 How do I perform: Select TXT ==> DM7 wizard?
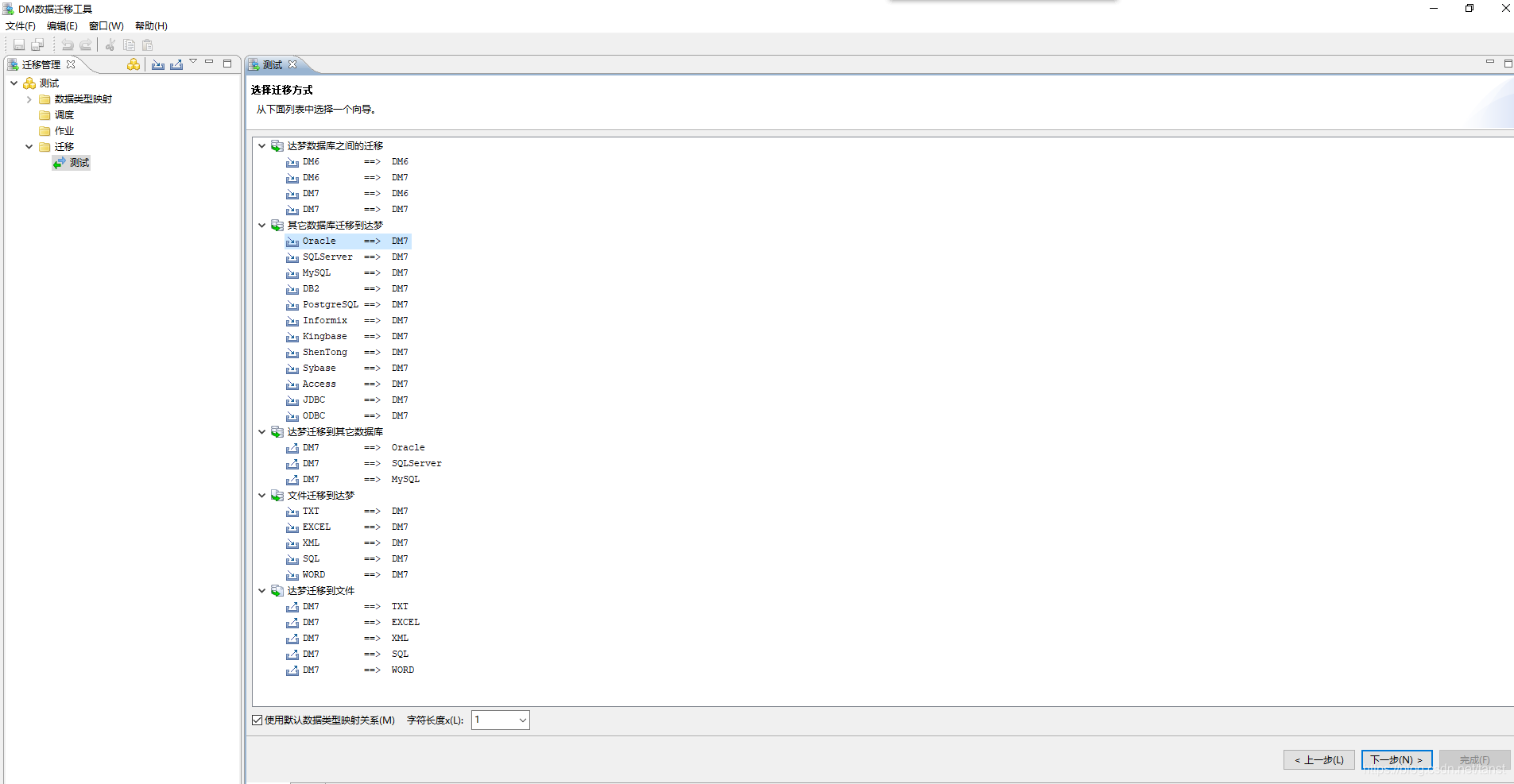[x=348, y=512]
